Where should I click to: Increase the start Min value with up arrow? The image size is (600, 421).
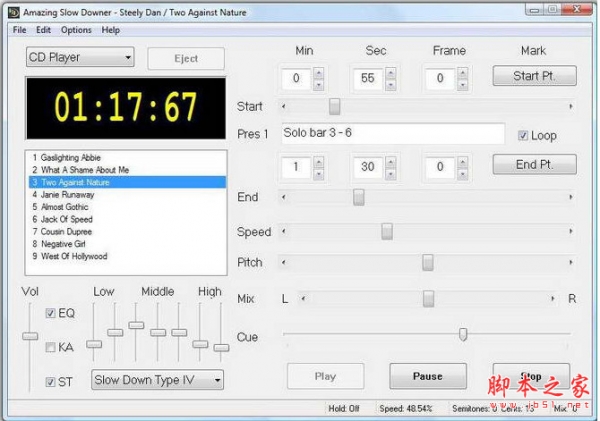point(318,72)
